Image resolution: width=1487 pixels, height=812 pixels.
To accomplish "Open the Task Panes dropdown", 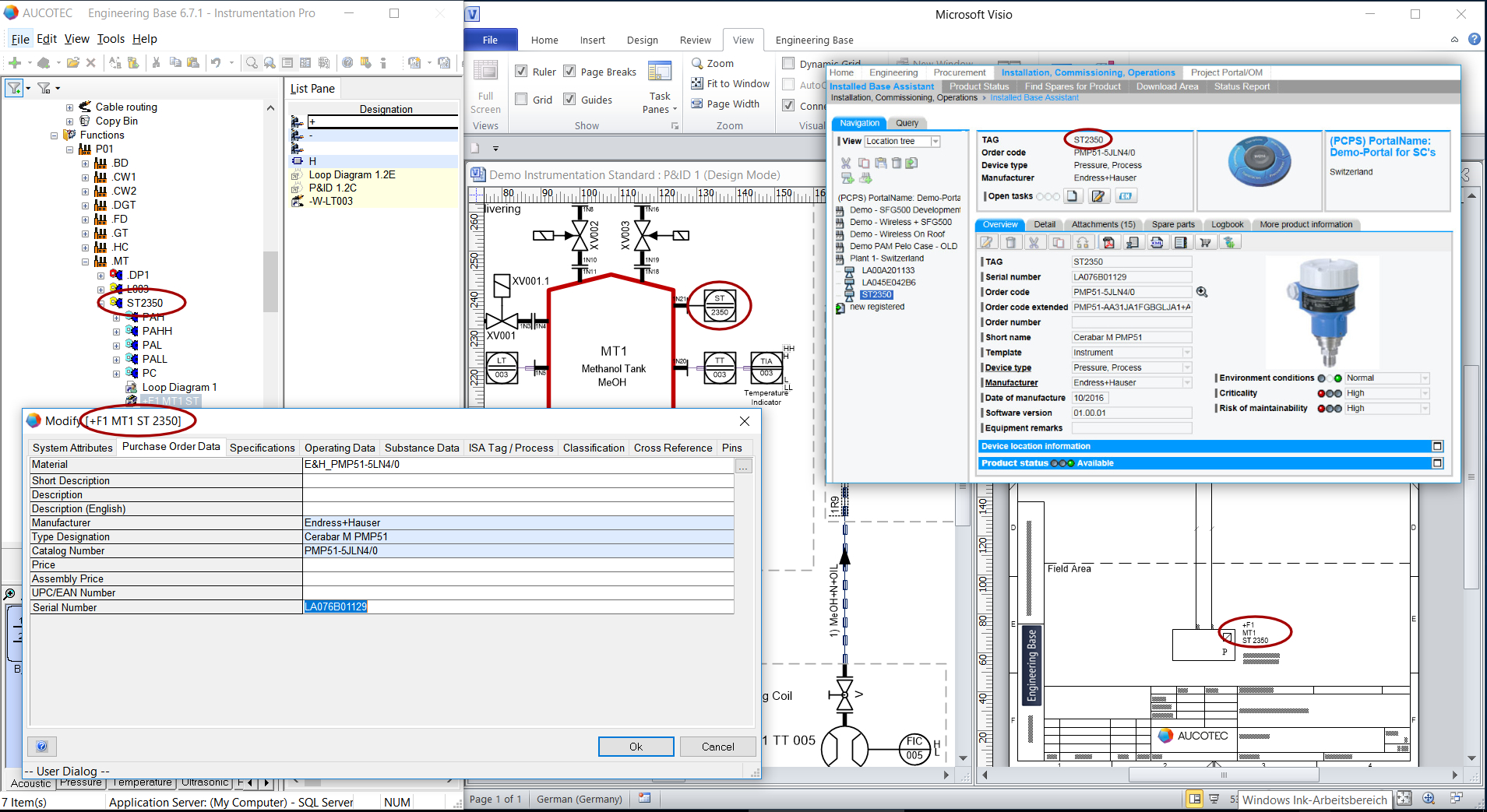I will coord(660,103).
